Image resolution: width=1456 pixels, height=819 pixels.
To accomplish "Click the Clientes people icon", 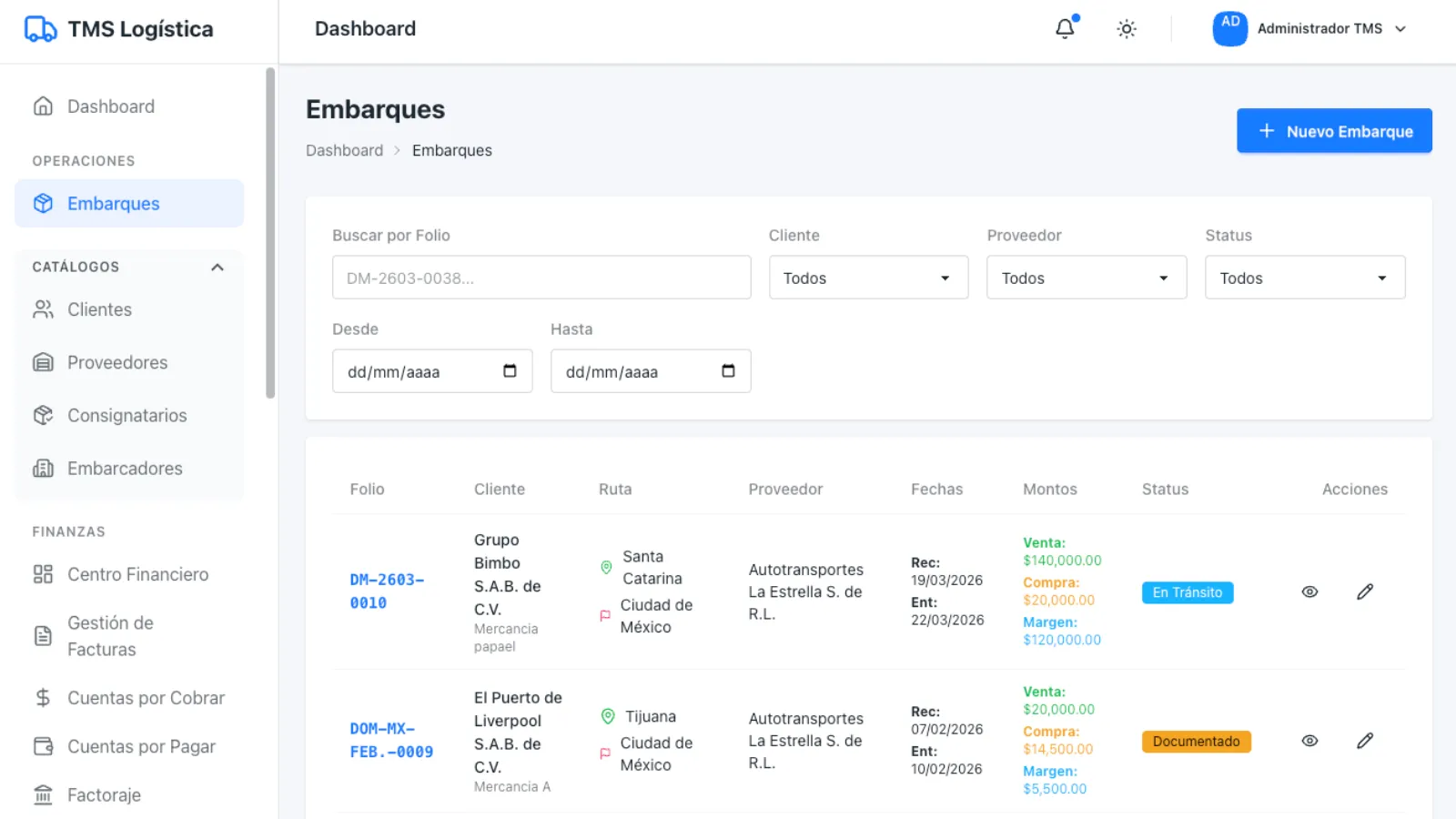I will tap(43, 309).
